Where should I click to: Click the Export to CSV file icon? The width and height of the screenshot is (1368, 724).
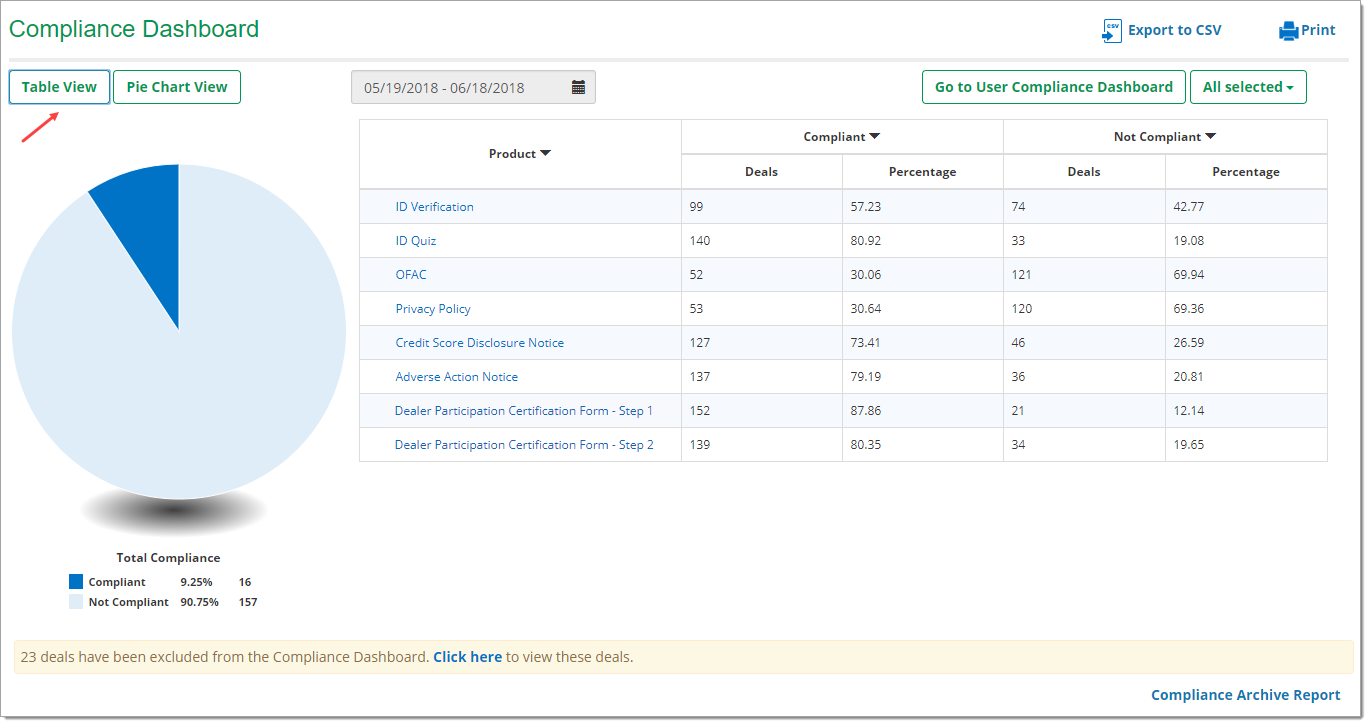click(x=1111, y=31)
